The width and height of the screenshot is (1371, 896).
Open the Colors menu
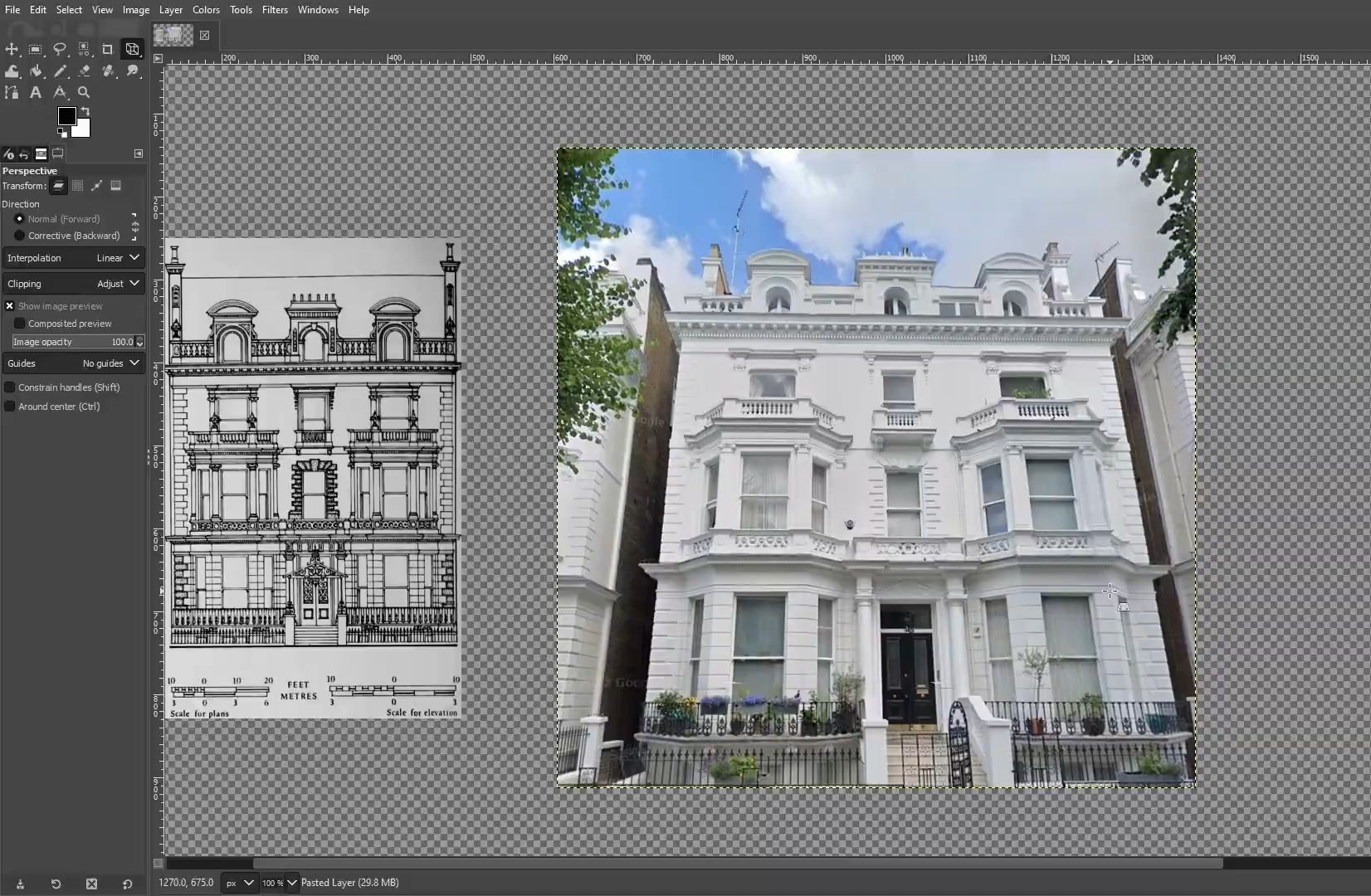[206, 10]
